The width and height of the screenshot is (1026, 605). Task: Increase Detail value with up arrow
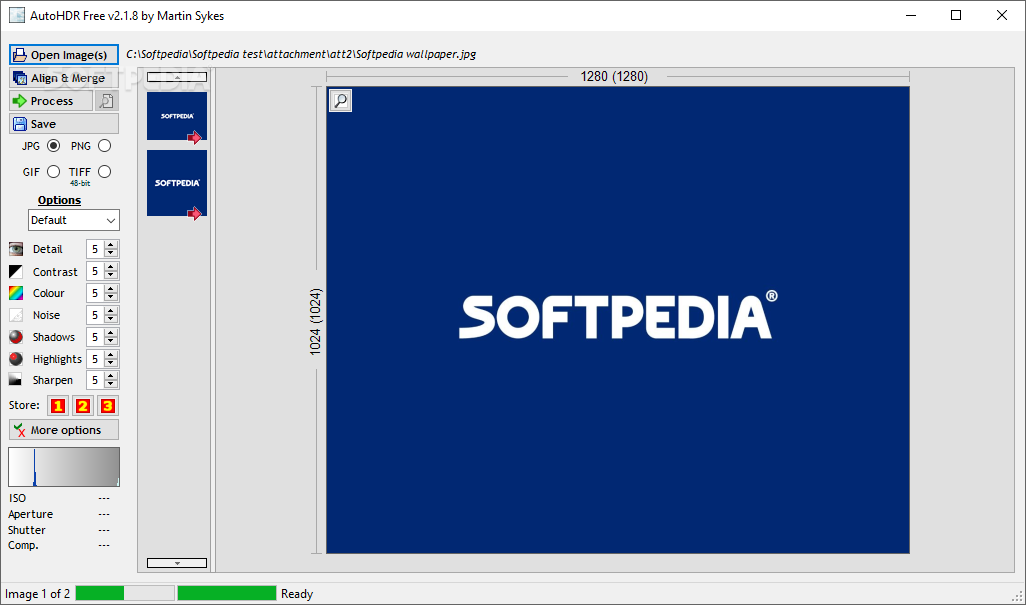(x=111, y=245)
